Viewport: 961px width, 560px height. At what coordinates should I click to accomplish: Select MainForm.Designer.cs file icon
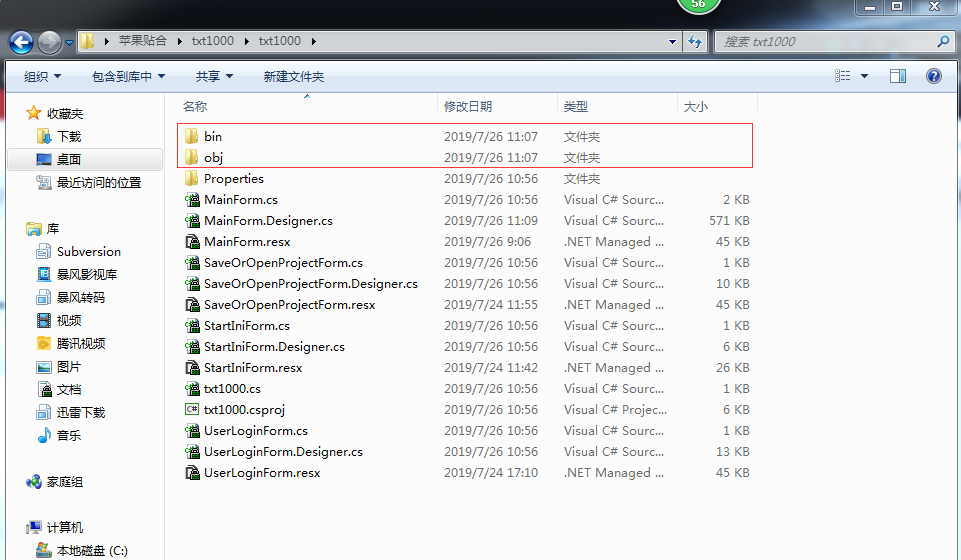192,221
